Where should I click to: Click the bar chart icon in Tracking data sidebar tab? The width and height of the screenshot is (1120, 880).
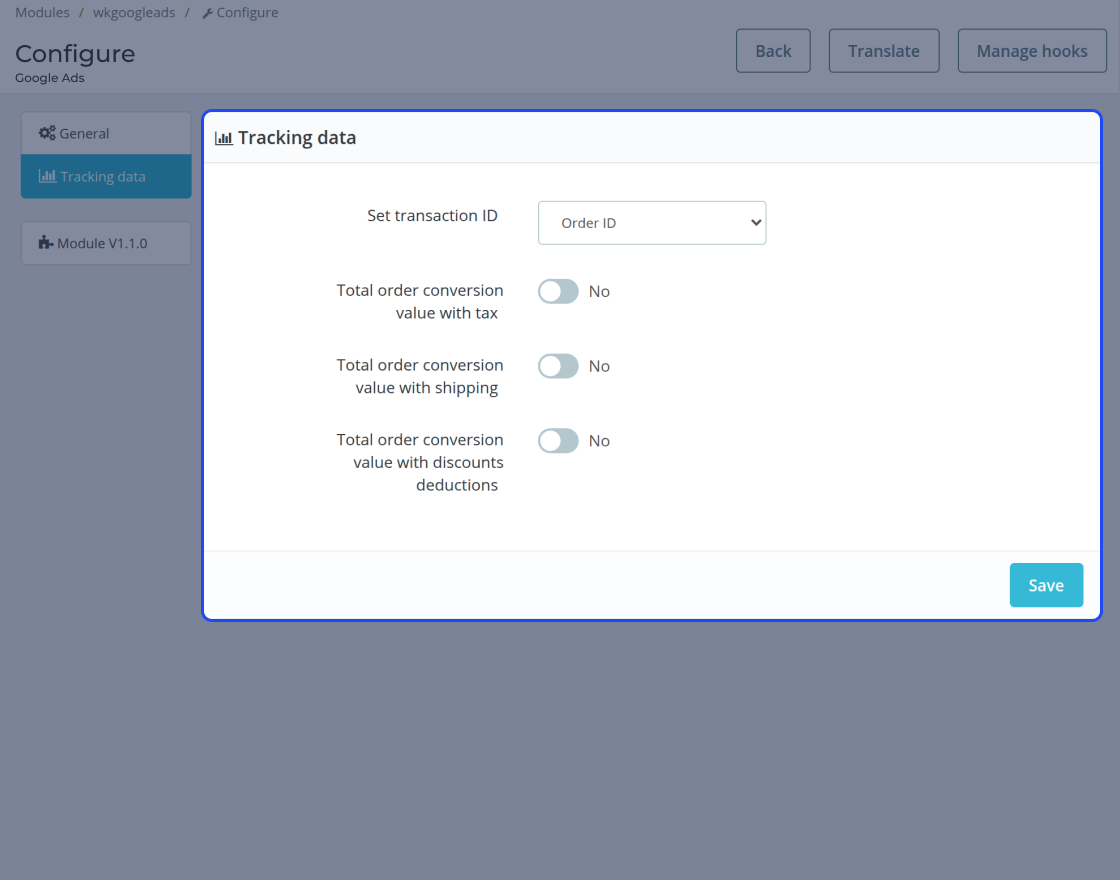(47, 176)
